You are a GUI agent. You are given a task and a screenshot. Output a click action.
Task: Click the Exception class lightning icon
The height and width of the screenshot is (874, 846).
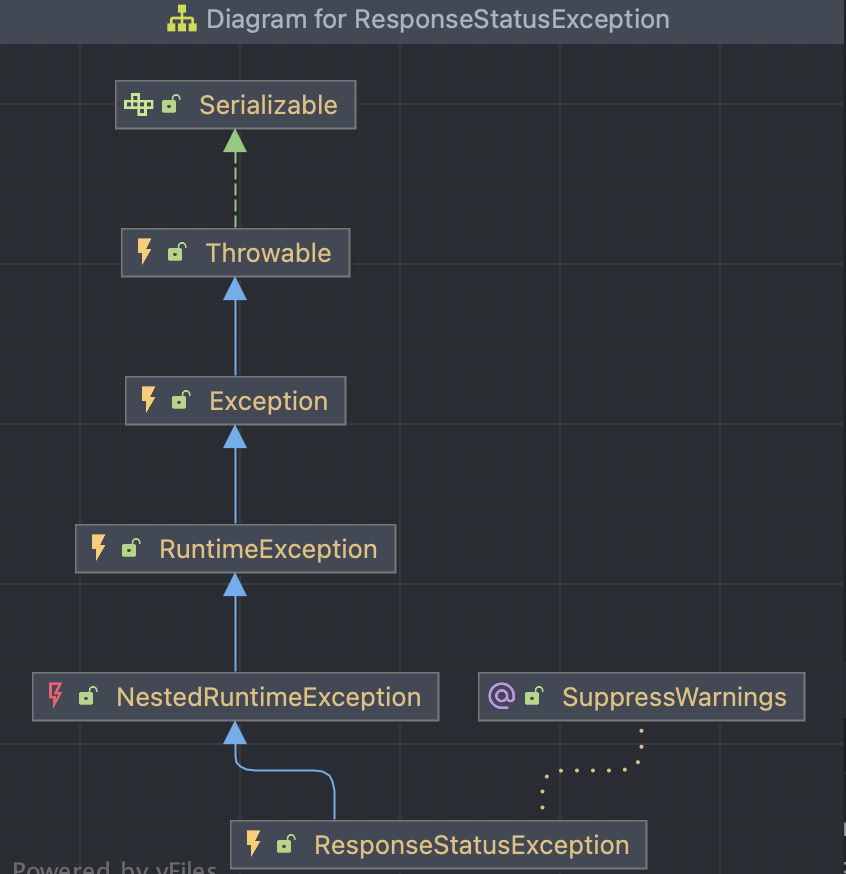149,400
